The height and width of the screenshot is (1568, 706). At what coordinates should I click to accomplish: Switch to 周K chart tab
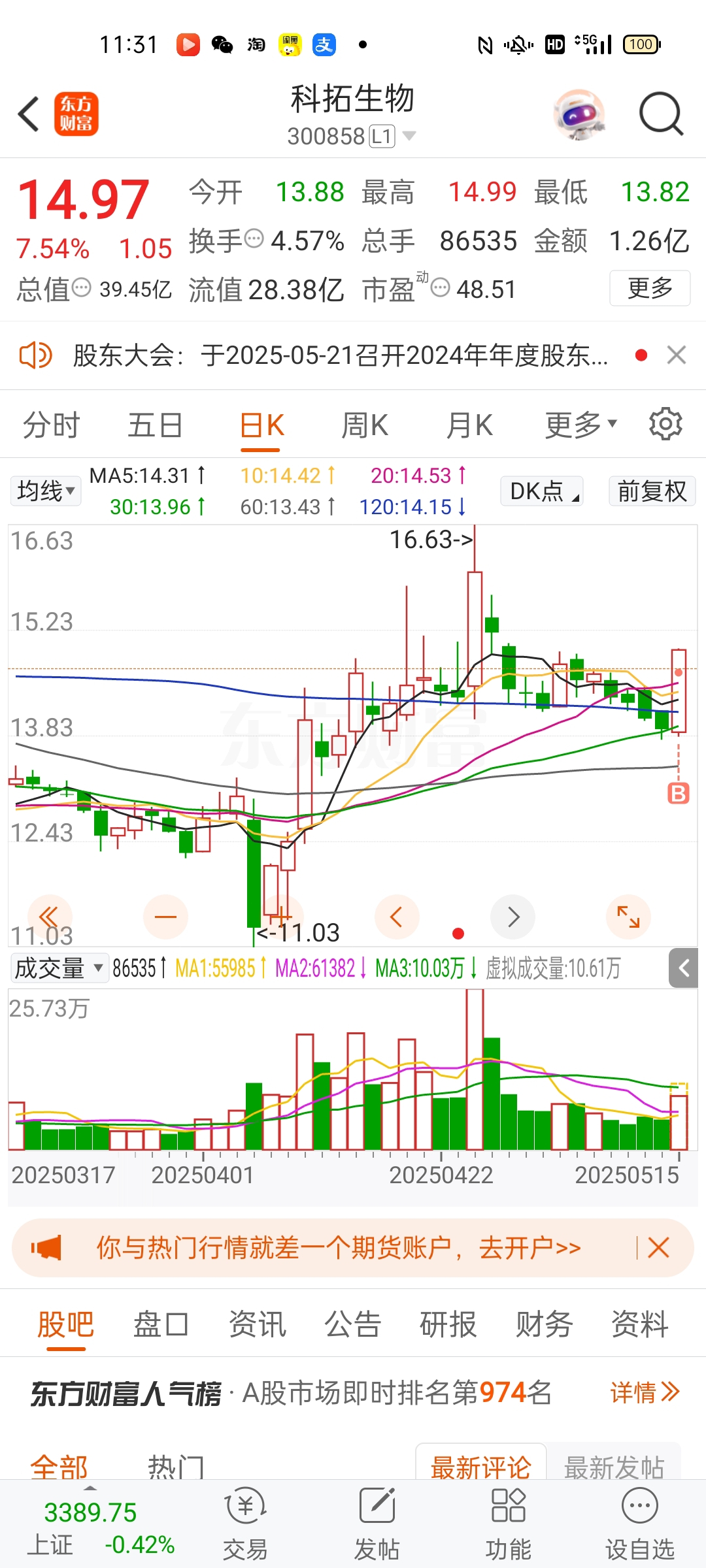tap(365, 425)
